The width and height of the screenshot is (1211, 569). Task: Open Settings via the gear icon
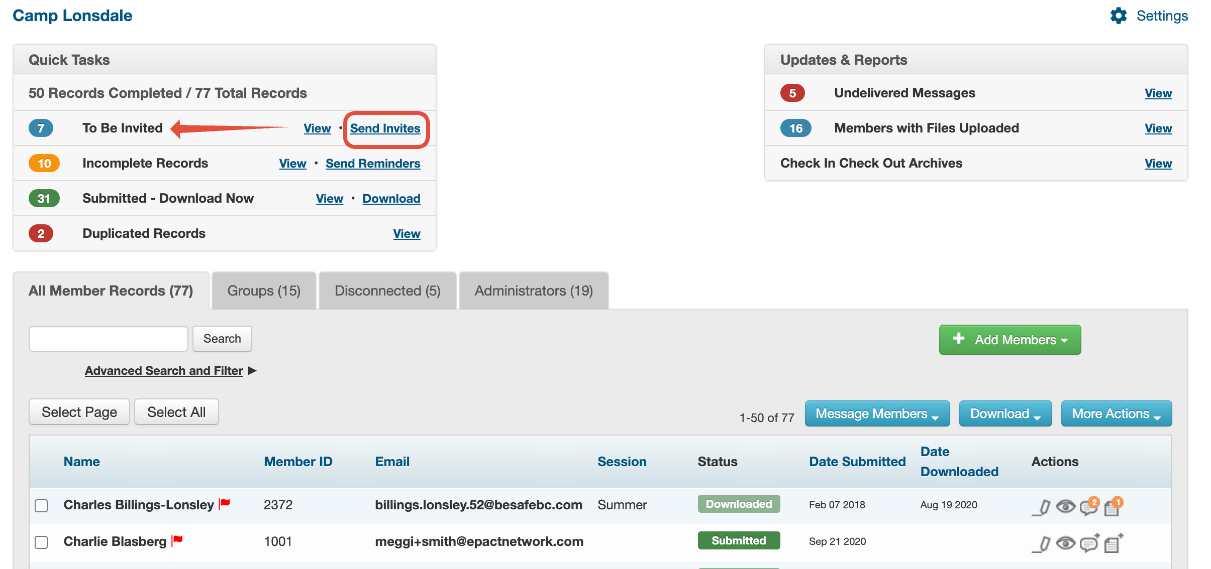pyautogui.click(x=1118, y=16)
